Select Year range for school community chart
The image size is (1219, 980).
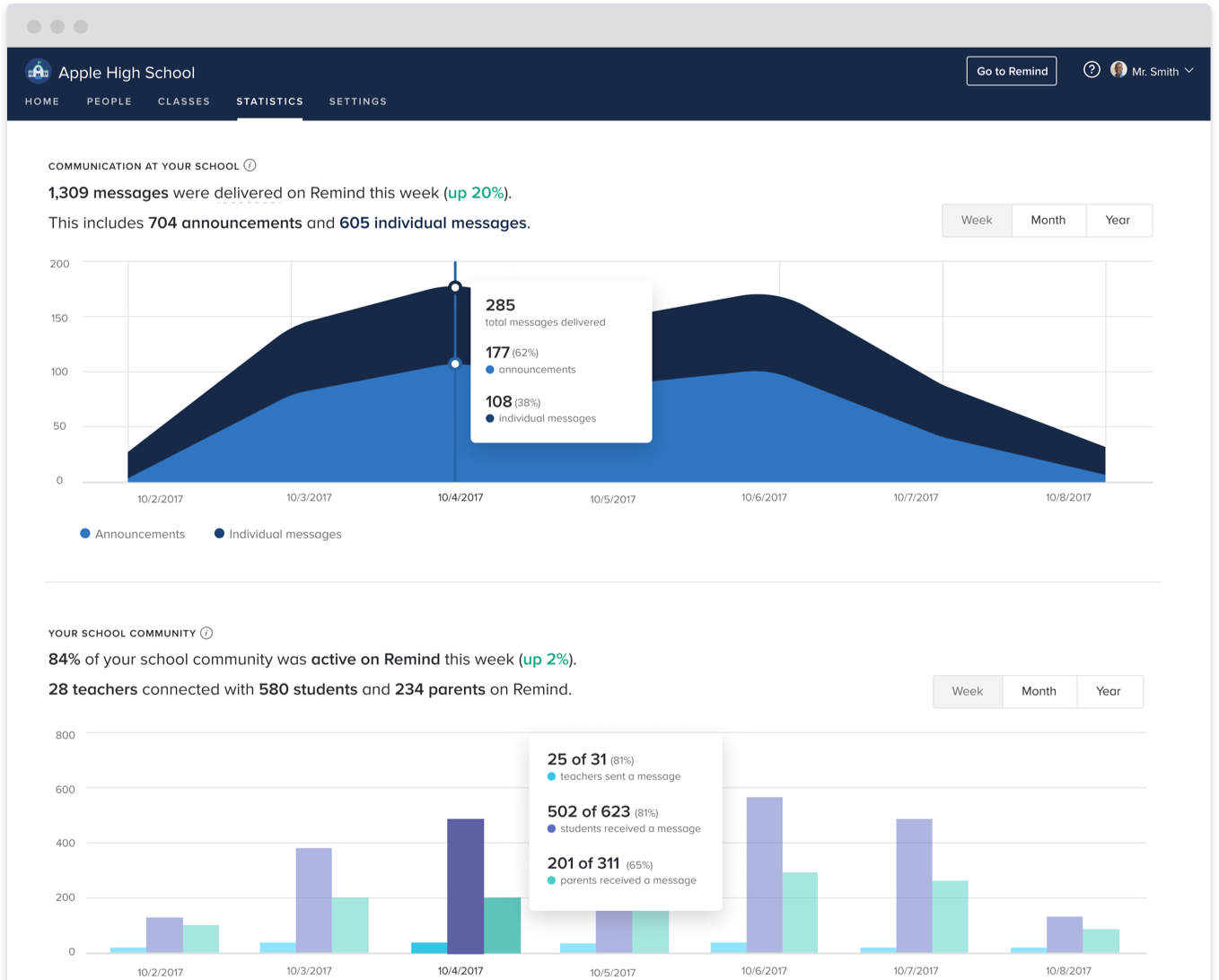1109,691
